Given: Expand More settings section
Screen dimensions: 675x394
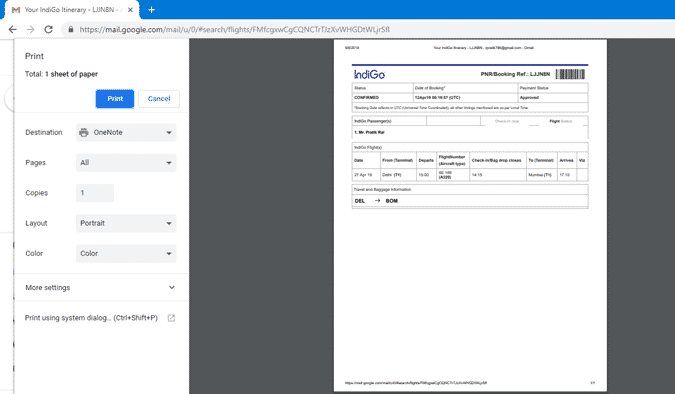Looking at the screenshot, I should tap(101, 287).
